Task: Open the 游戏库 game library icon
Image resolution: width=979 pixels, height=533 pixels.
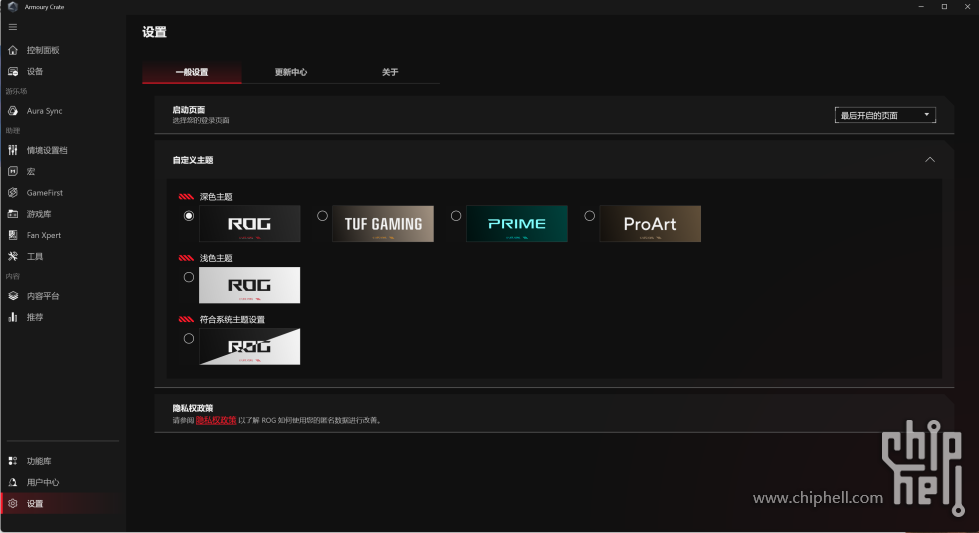Action: click(12, 213)
